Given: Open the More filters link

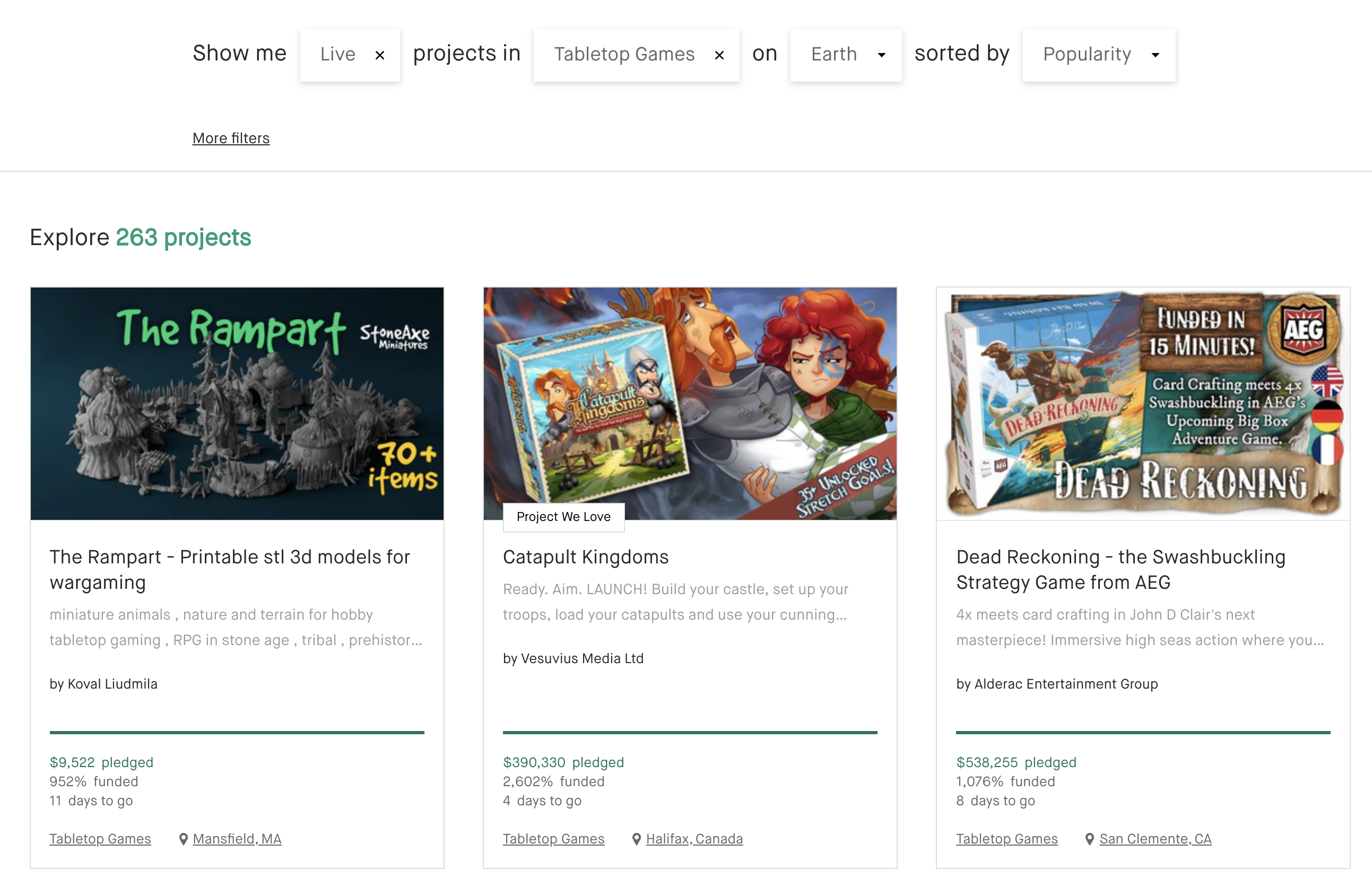Looking at the screenshot, I should 230,138.
